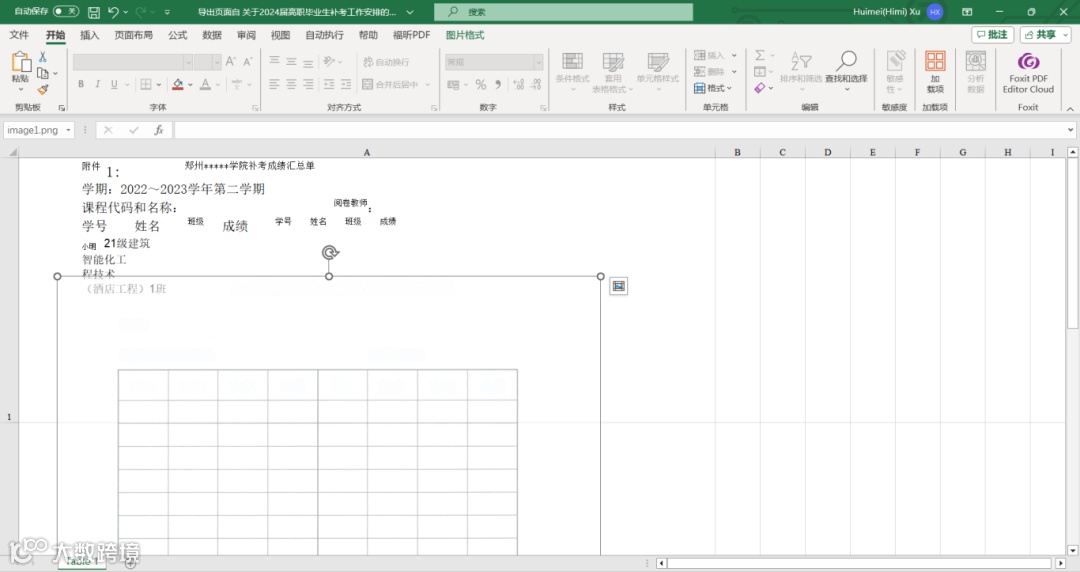Click the image rotation handle
The height and width of the screenshot is (572, 1080).
tap(330, 252)
